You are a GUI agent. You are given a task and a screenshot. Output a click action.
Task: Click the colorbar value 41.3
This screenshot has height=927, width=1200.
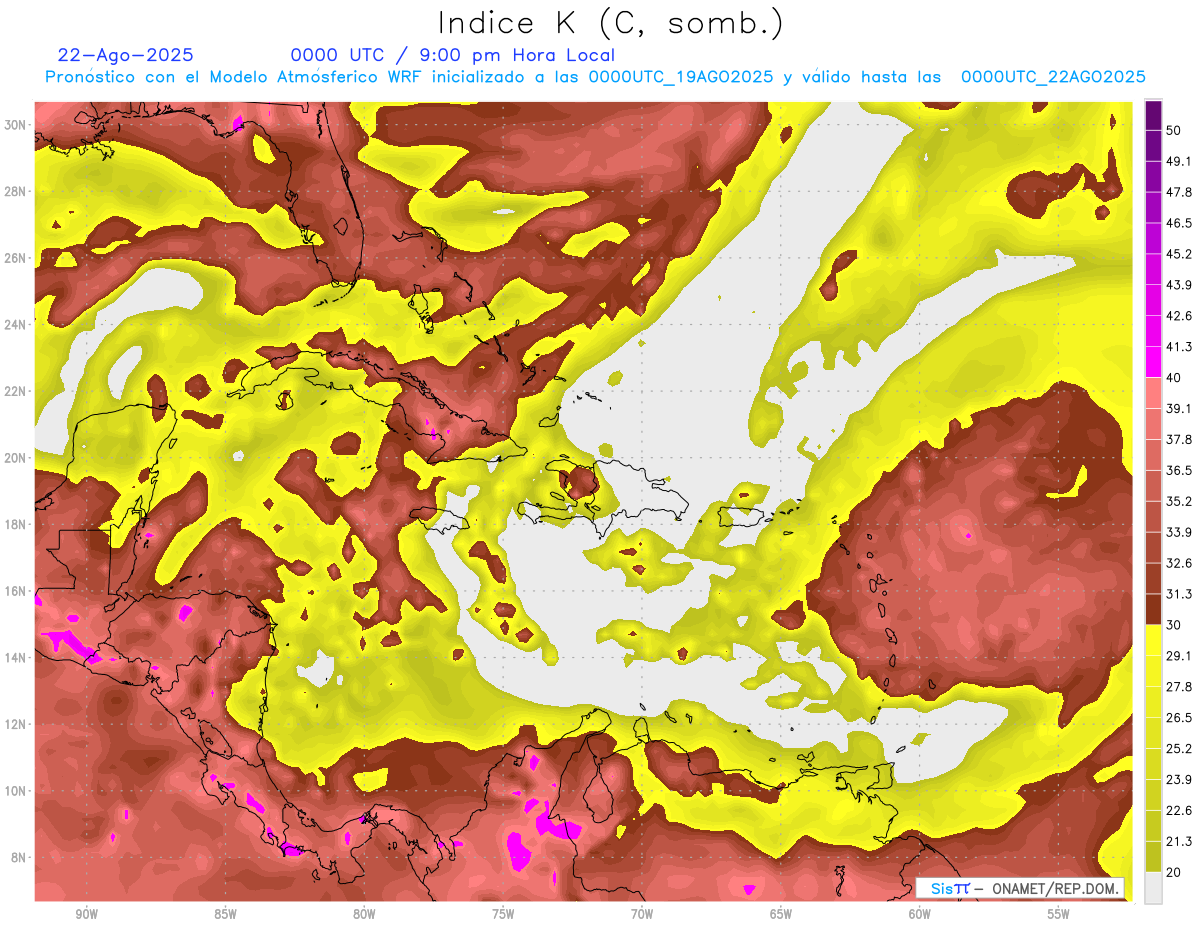pyautogui.click(x=1178, y=347)
